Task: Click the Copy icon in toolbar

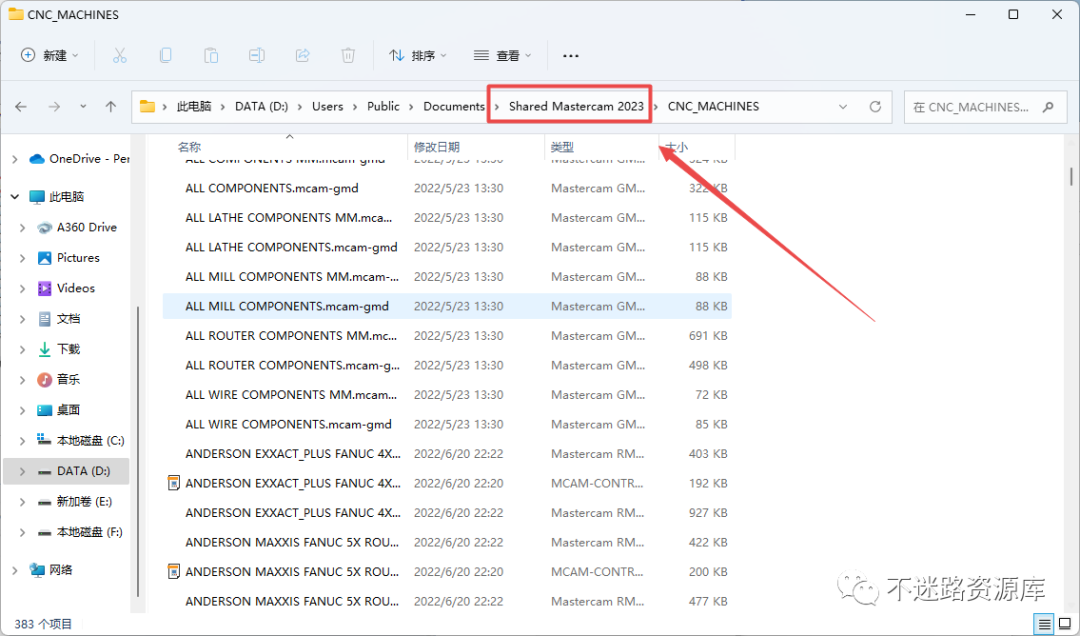Action: 165,55
